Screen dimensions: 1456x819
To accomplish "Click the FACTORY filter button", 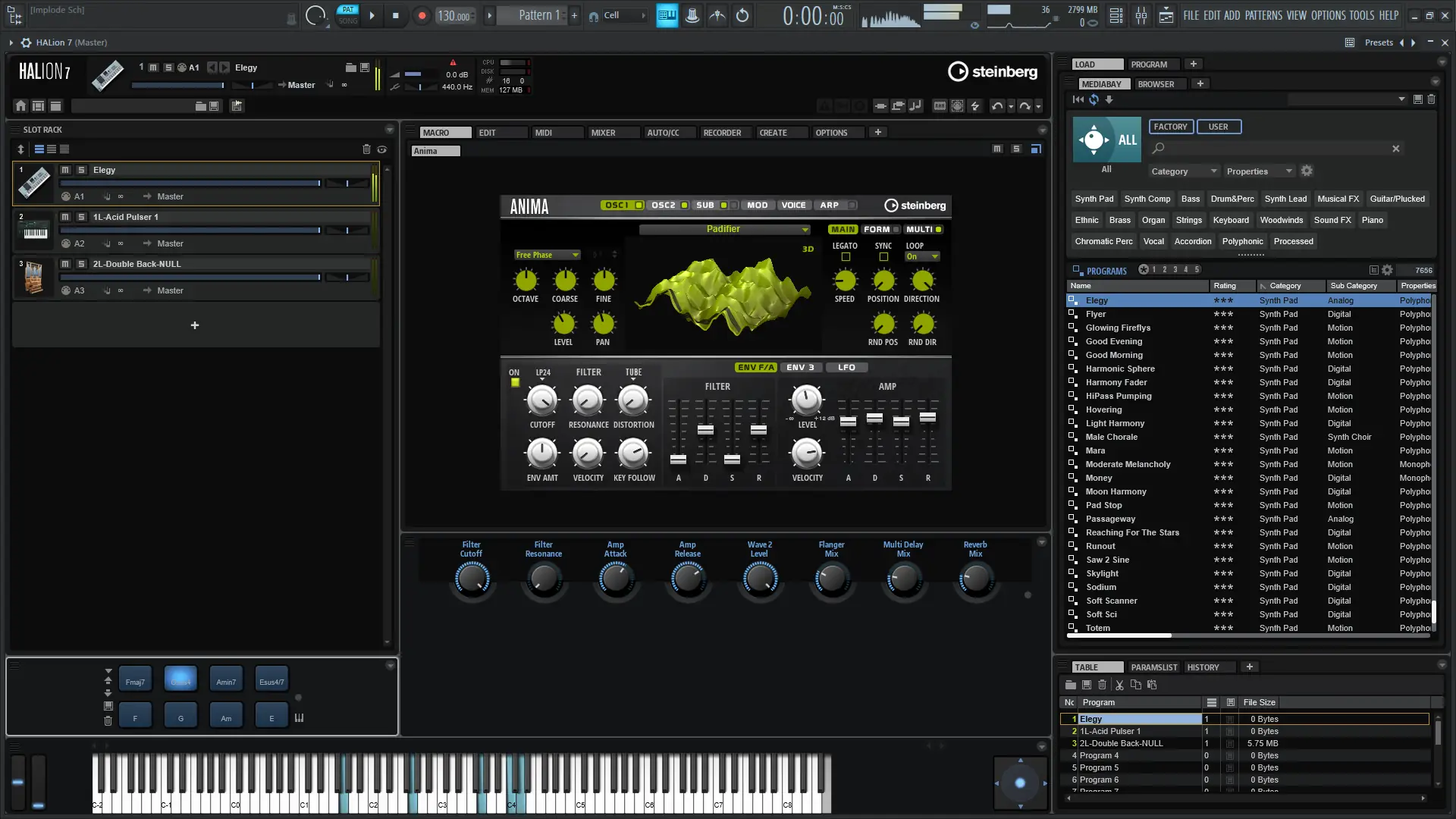I will tap(1171, 127).
